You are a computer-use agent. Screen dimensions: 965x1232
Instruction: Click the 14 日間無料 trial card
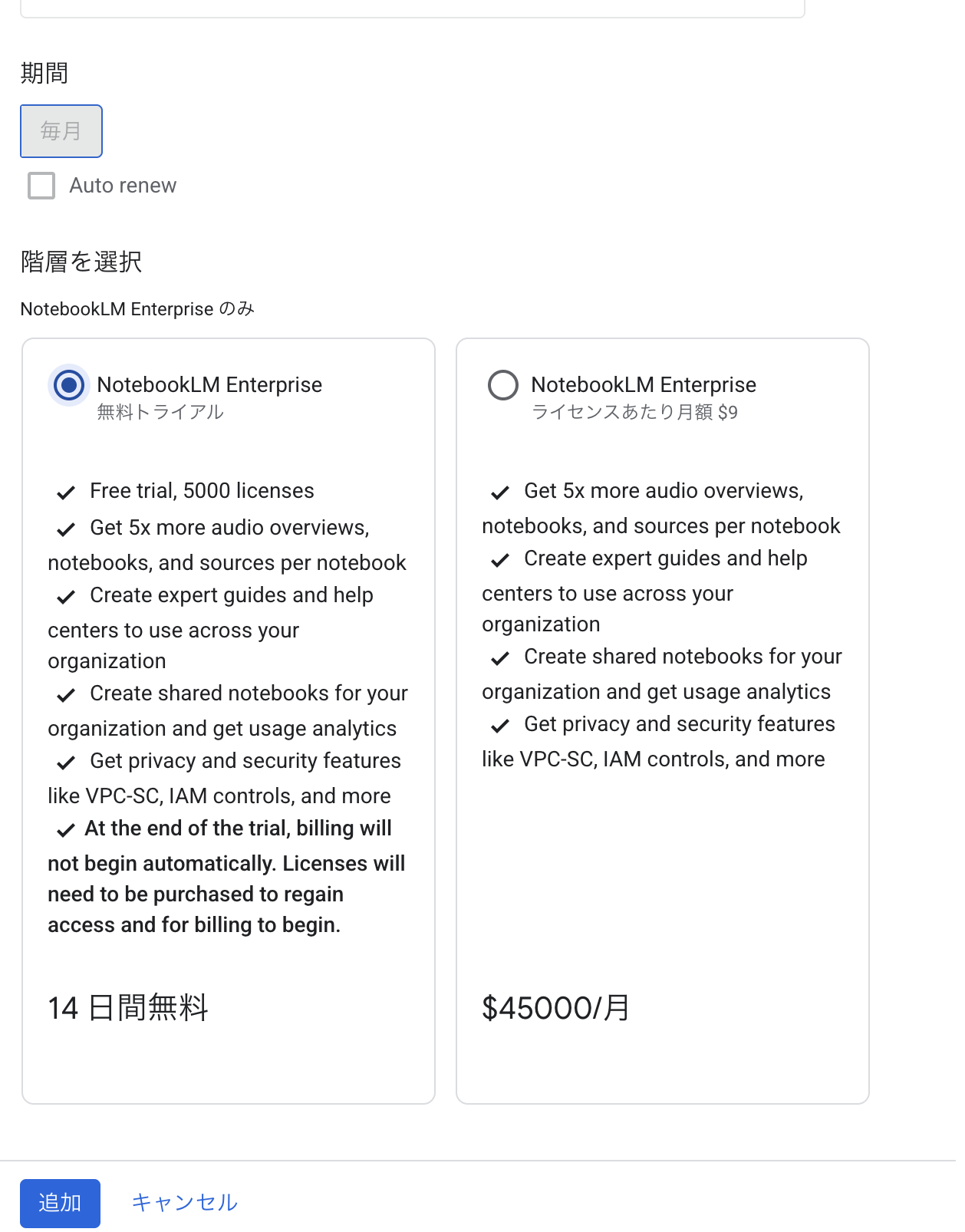click(127, 1008)
